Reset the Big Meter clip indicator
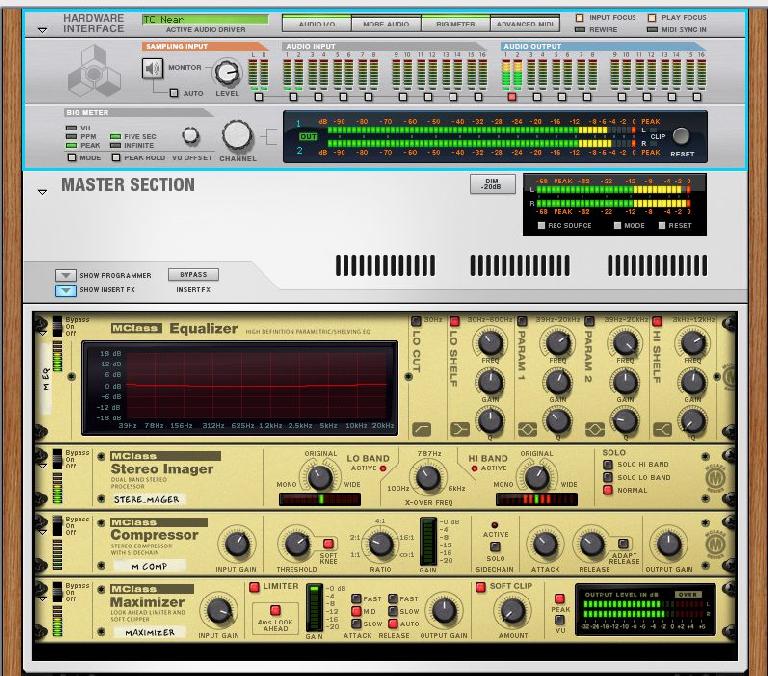 click(x=681, y=136)
